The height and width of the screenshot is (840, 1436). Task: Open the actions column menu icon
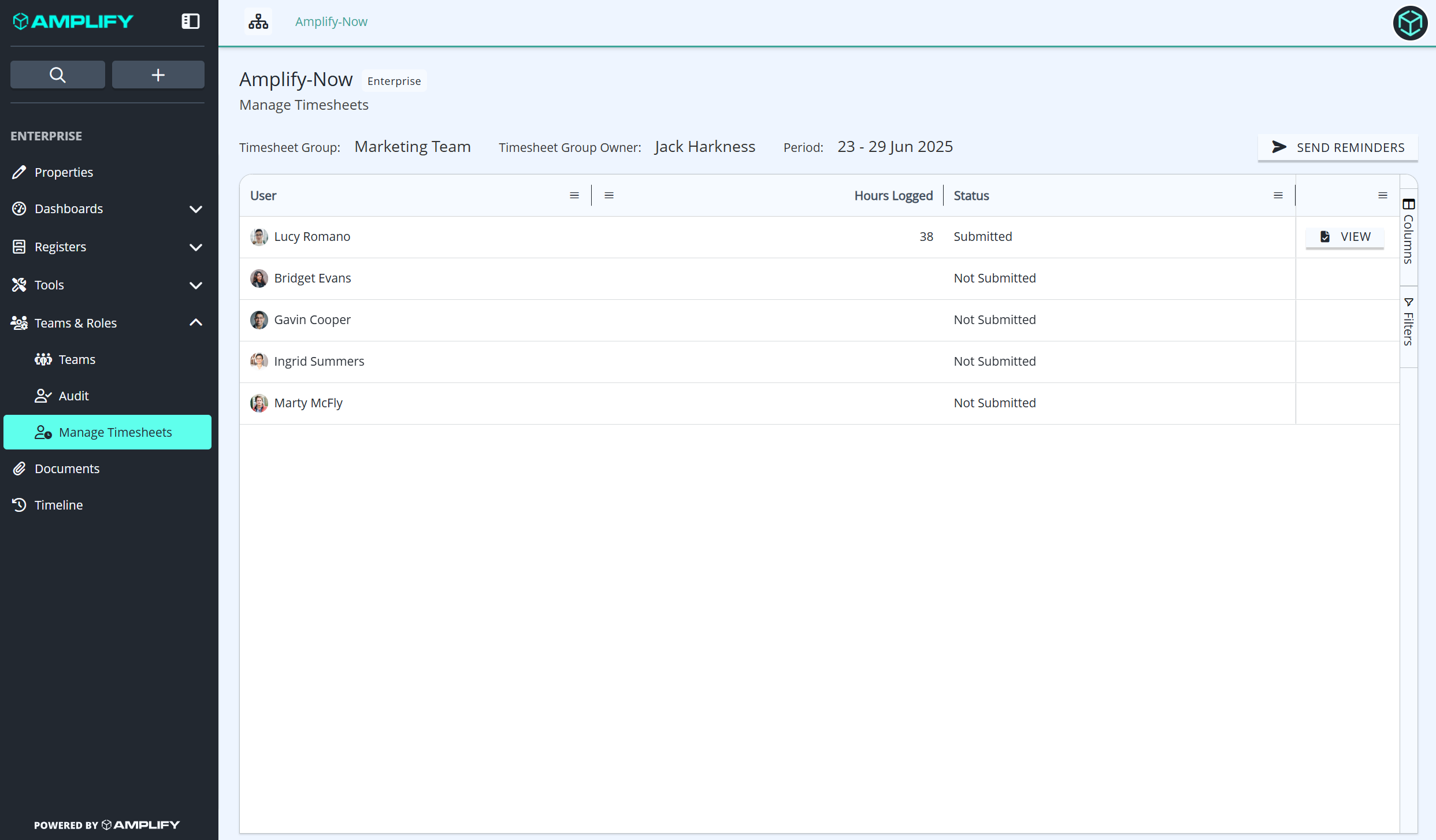tap(1383, 195)
